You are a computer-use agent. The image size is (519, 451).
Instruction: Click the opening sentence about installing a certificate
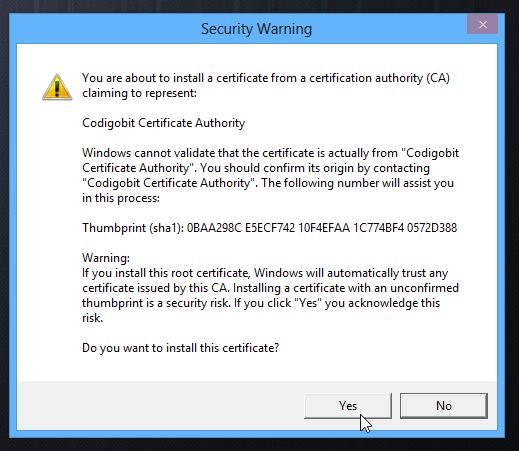(266, 85)
